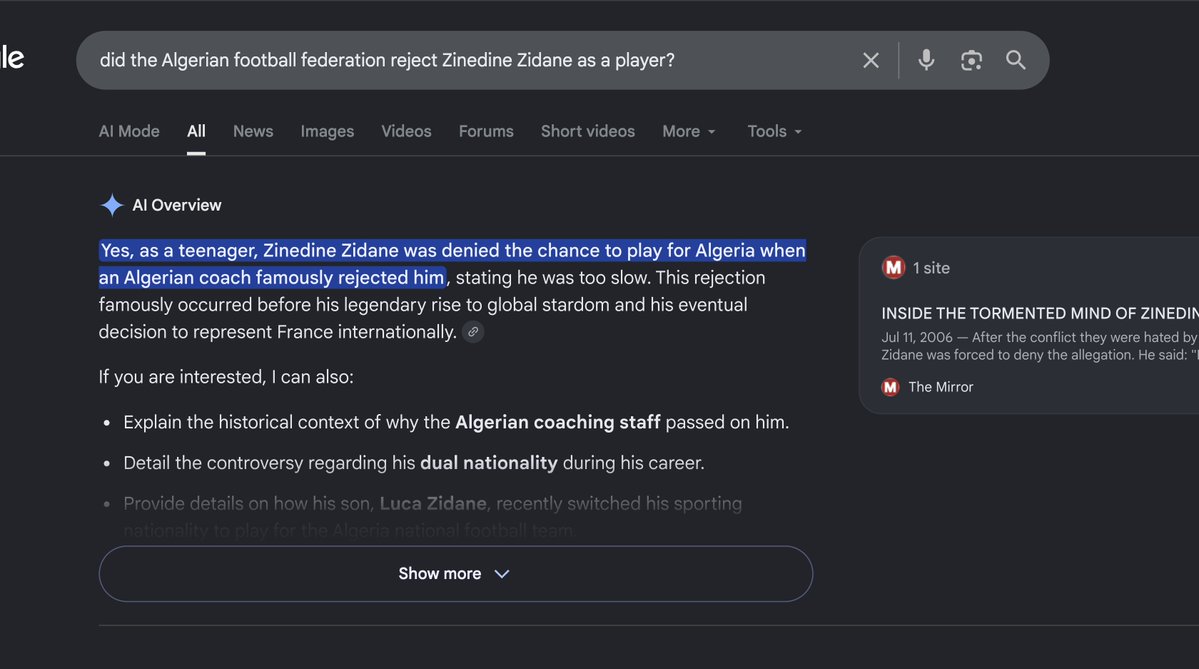Open Google Lens image search icon
This screenshot has height=669, width=1199.
pos(971,60)
